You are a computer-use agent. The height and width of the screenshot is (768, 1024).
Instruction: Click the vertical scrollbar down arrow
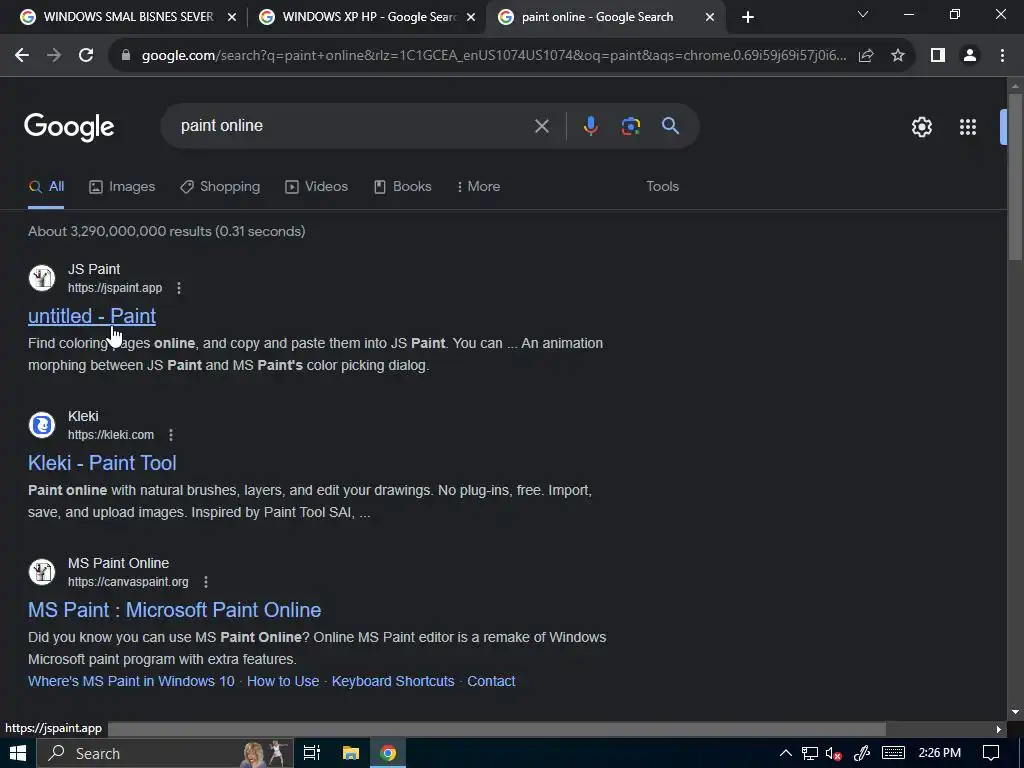tap(1015, 712)
